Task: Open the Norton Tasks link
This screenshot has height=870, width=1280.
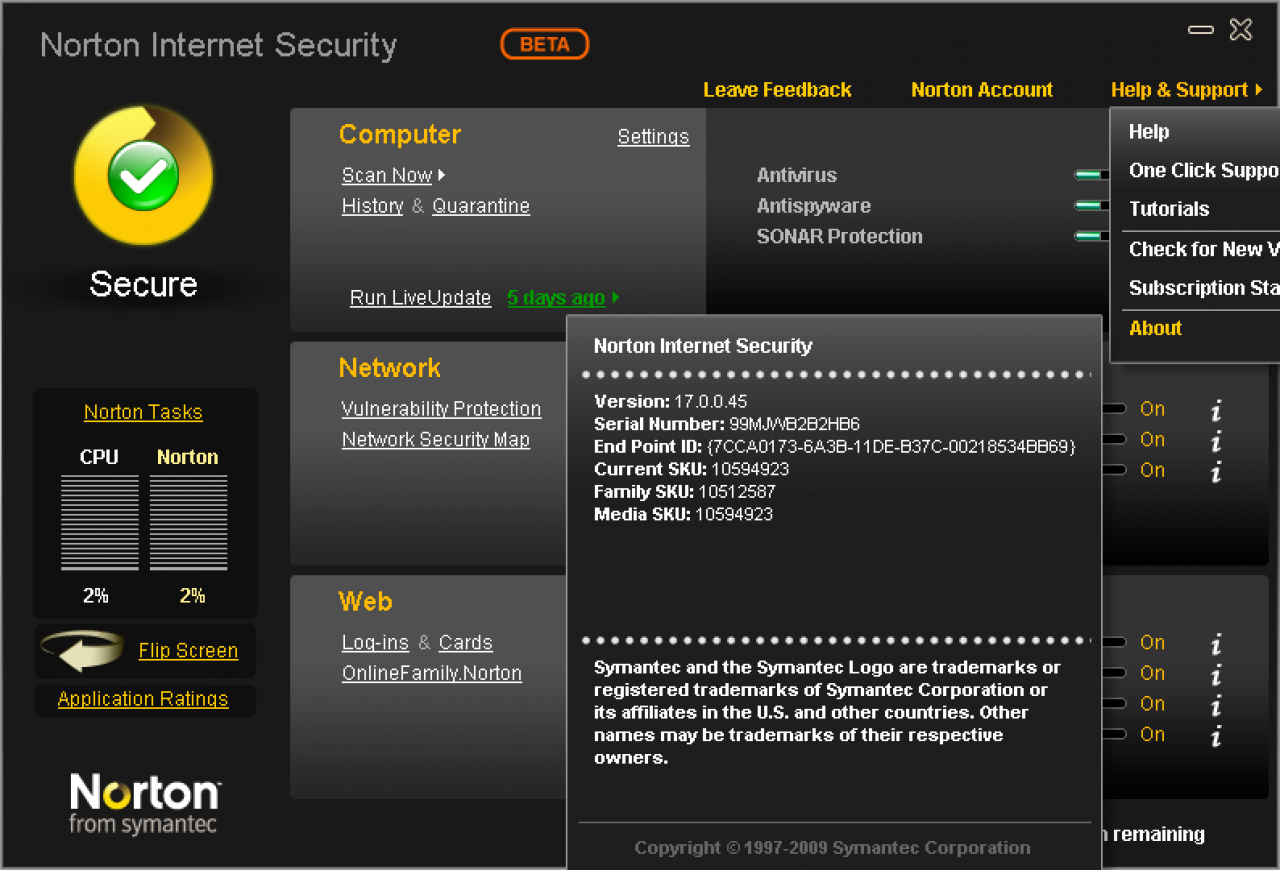Action: click(143, 412)
